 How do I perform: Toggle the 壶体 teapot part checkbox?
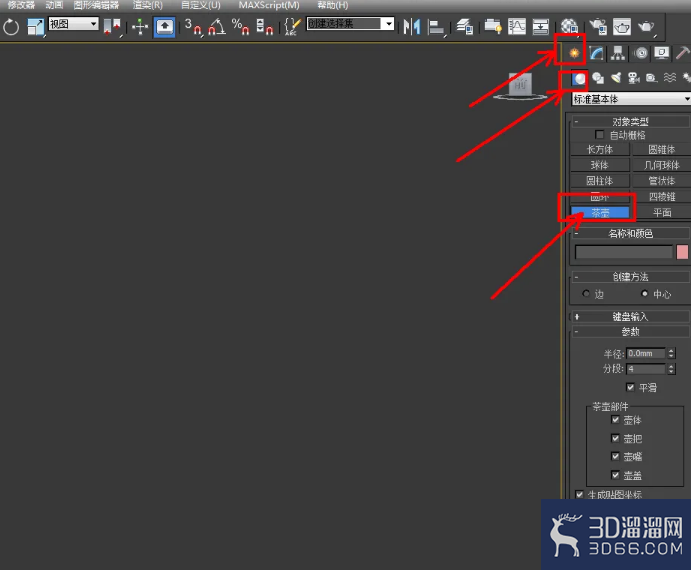coord(616,420)
